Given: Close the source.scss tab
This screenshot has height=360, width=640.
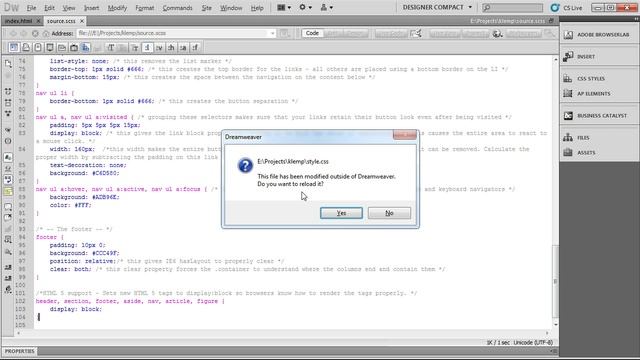Looking at the screenshot, I should (x=82, y=21).
